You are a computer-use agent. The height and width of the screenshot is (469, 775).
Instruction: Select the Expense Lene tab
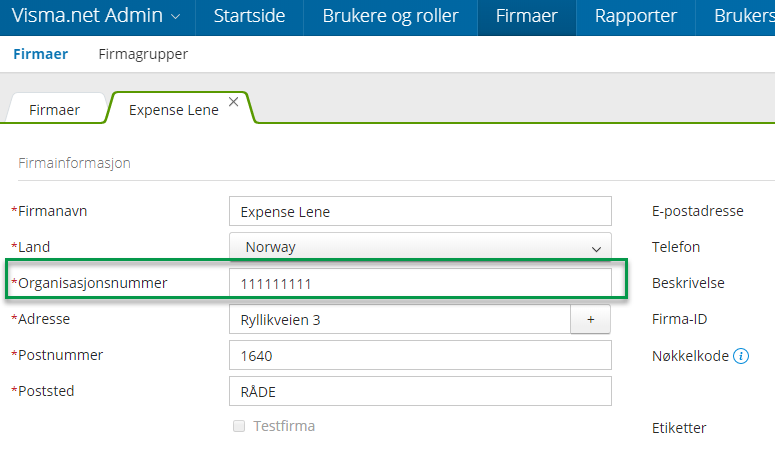coord(173,110)
